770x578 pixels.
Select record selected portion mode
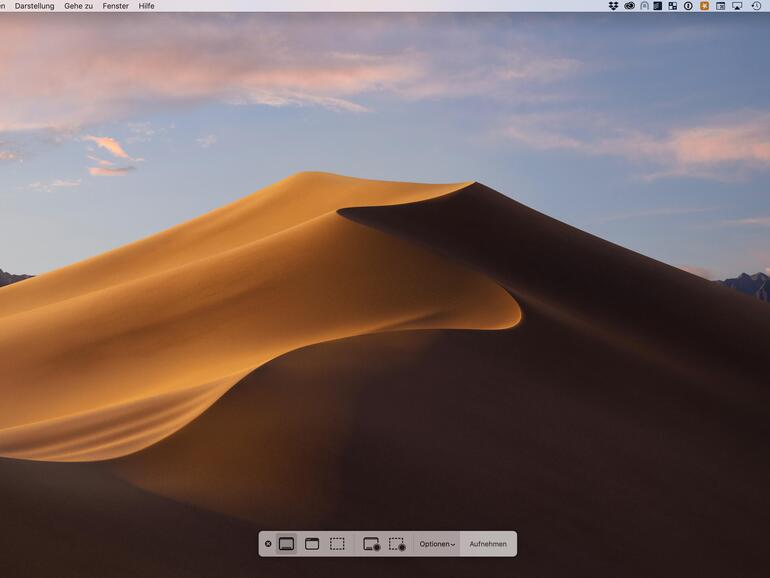click(397, 544)
